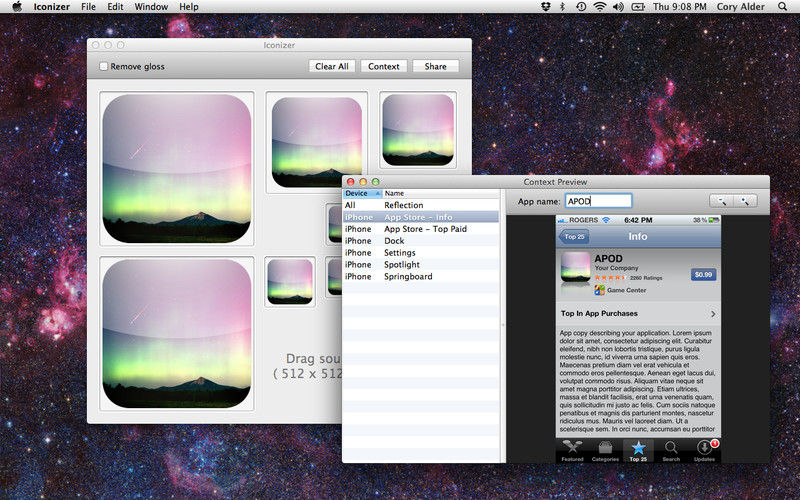Click the Iconizer window title bar
This screenshot has width=800, height=500.
click(x=279, y=45)
